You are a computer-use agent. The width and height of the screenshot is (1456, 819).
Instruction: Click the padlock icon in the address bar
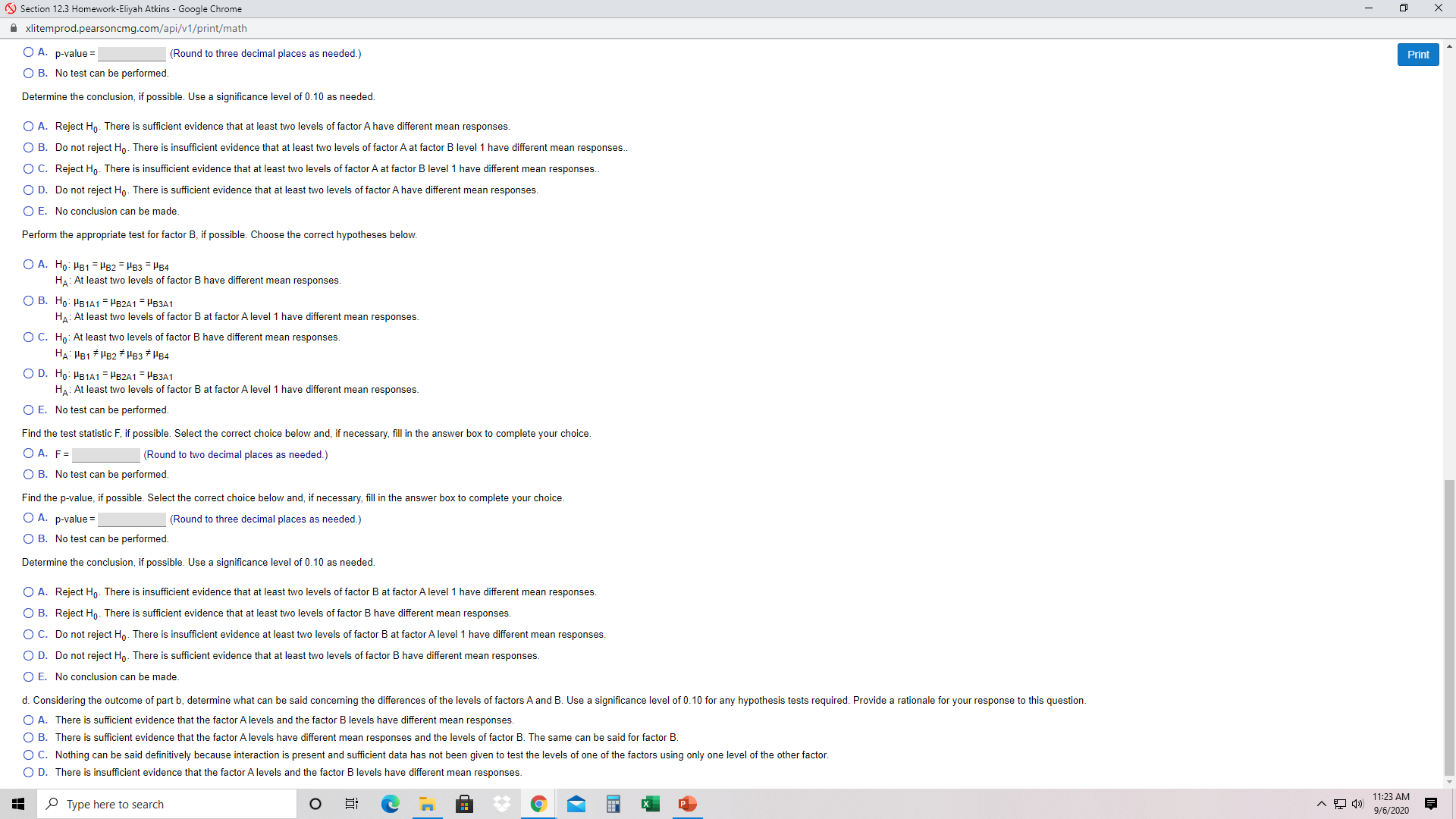(x=13, y=28)
